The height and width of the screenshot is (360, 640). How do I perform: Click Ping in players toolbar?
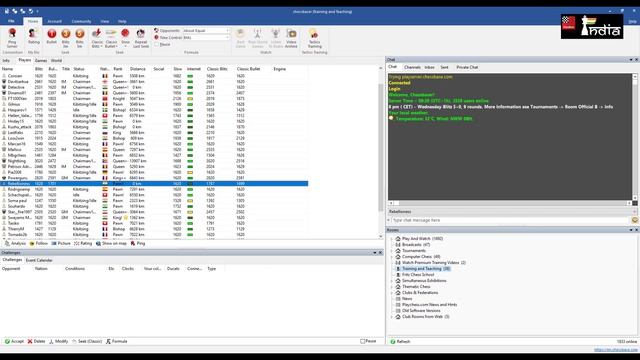tap(138, 243)
